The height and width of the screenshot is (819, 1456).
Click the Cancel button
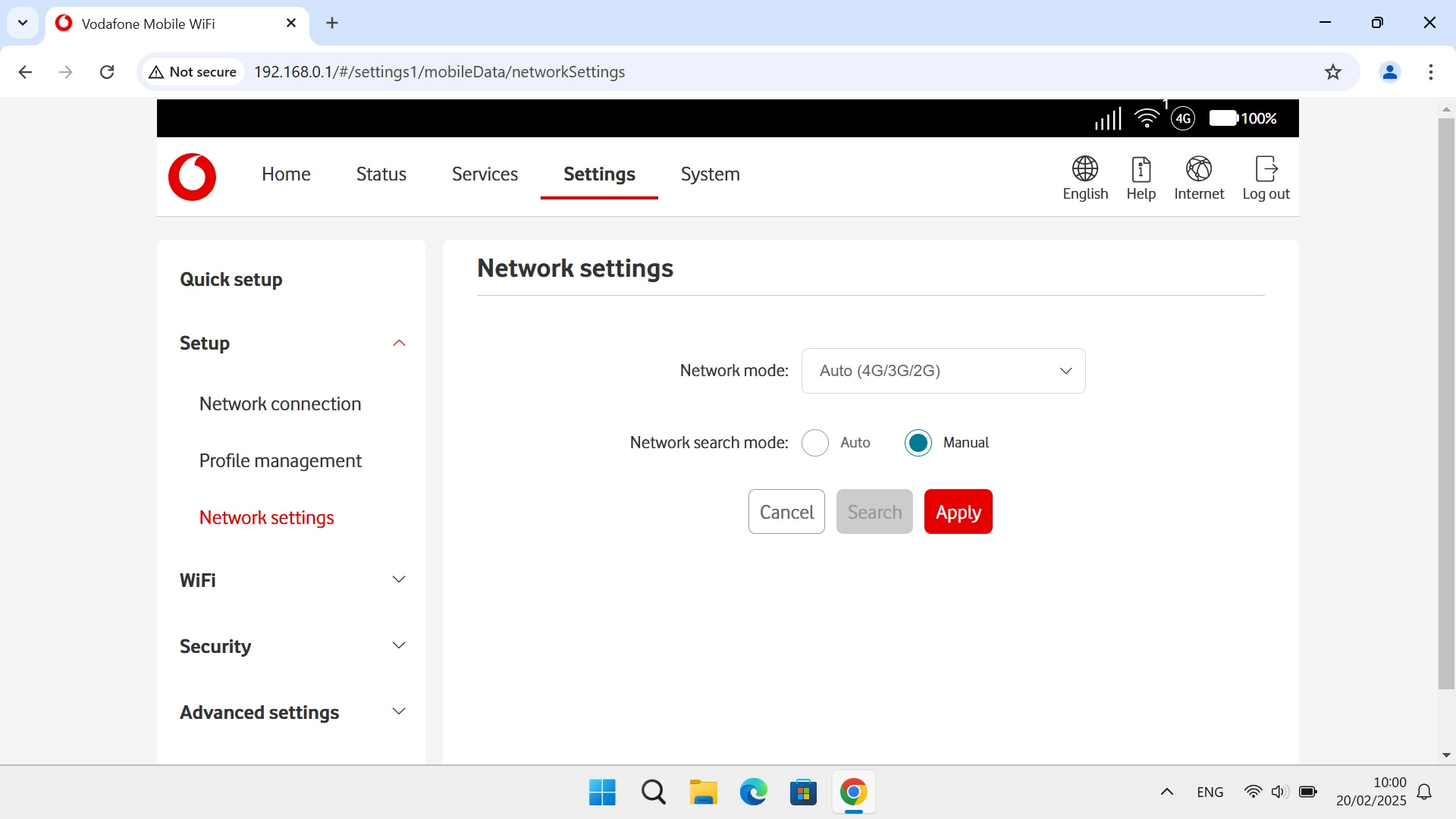(786, 512)
